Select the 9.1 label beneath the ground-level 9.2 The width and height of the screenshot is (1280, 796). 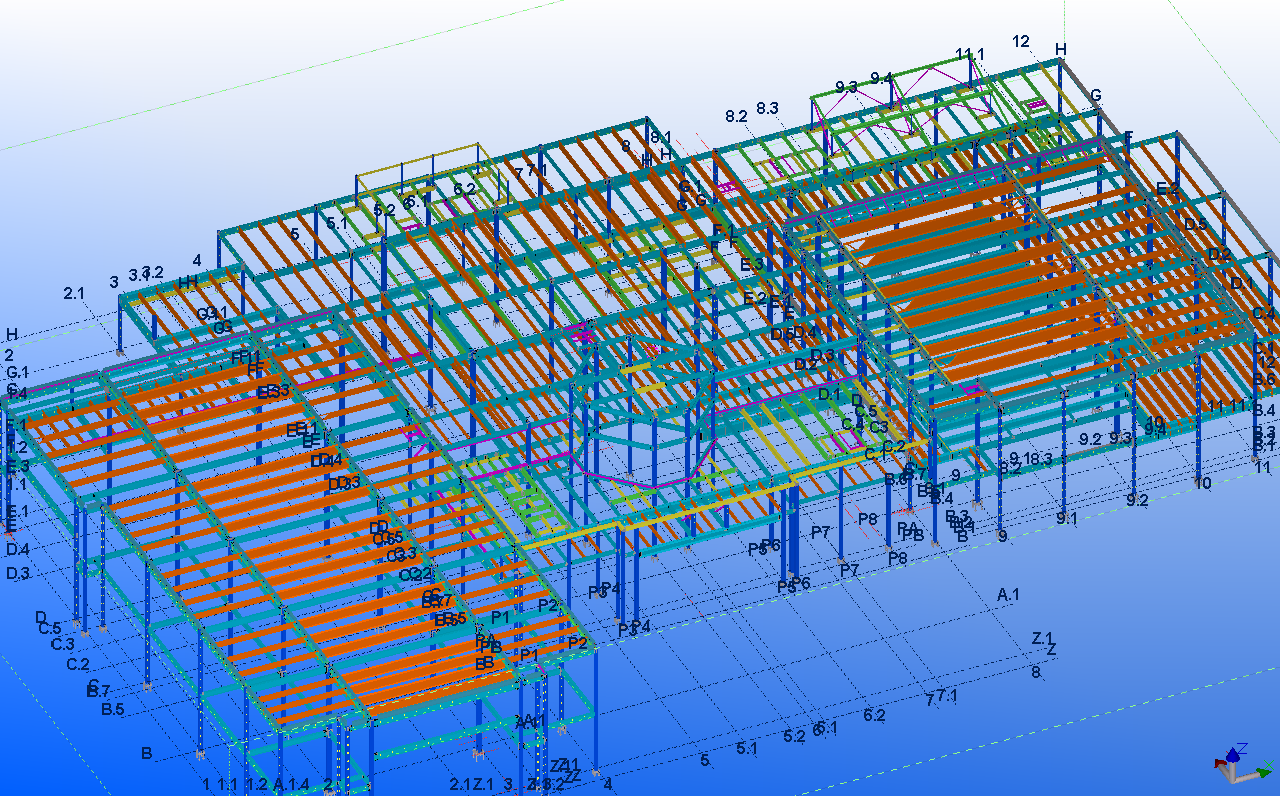click(x=1067, y=518)
